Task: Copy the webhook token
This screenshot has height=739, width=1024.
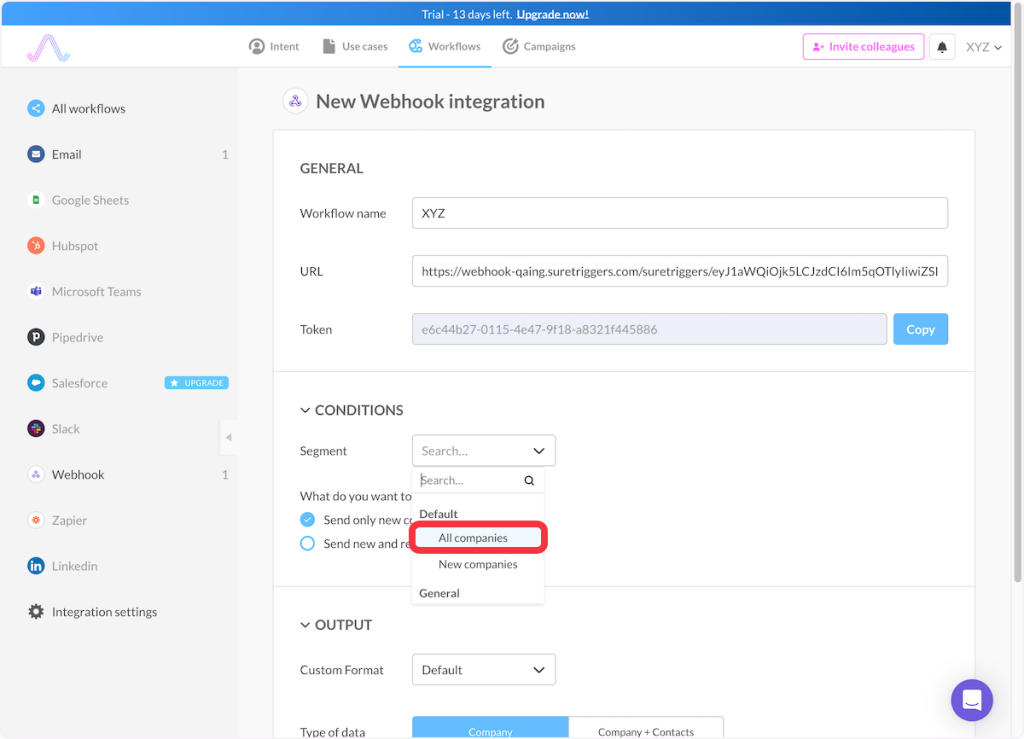Action: pos(920,329)
